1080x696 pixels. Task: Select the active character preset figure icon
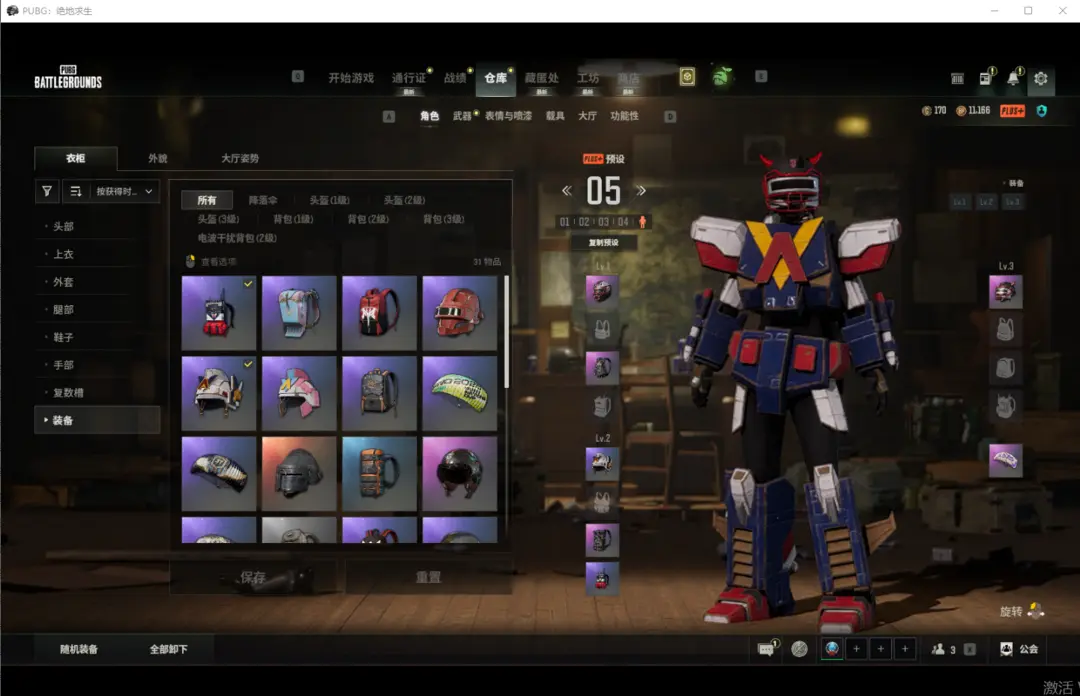click(x=642, y=222)
